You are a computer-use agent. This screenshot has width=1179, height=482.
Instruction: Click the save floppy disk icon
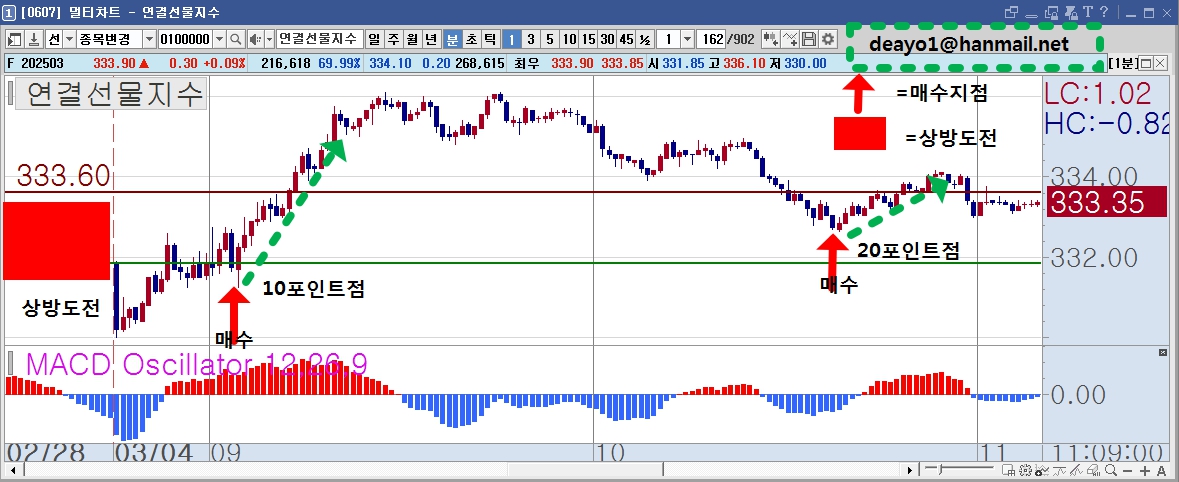point(809,39)
